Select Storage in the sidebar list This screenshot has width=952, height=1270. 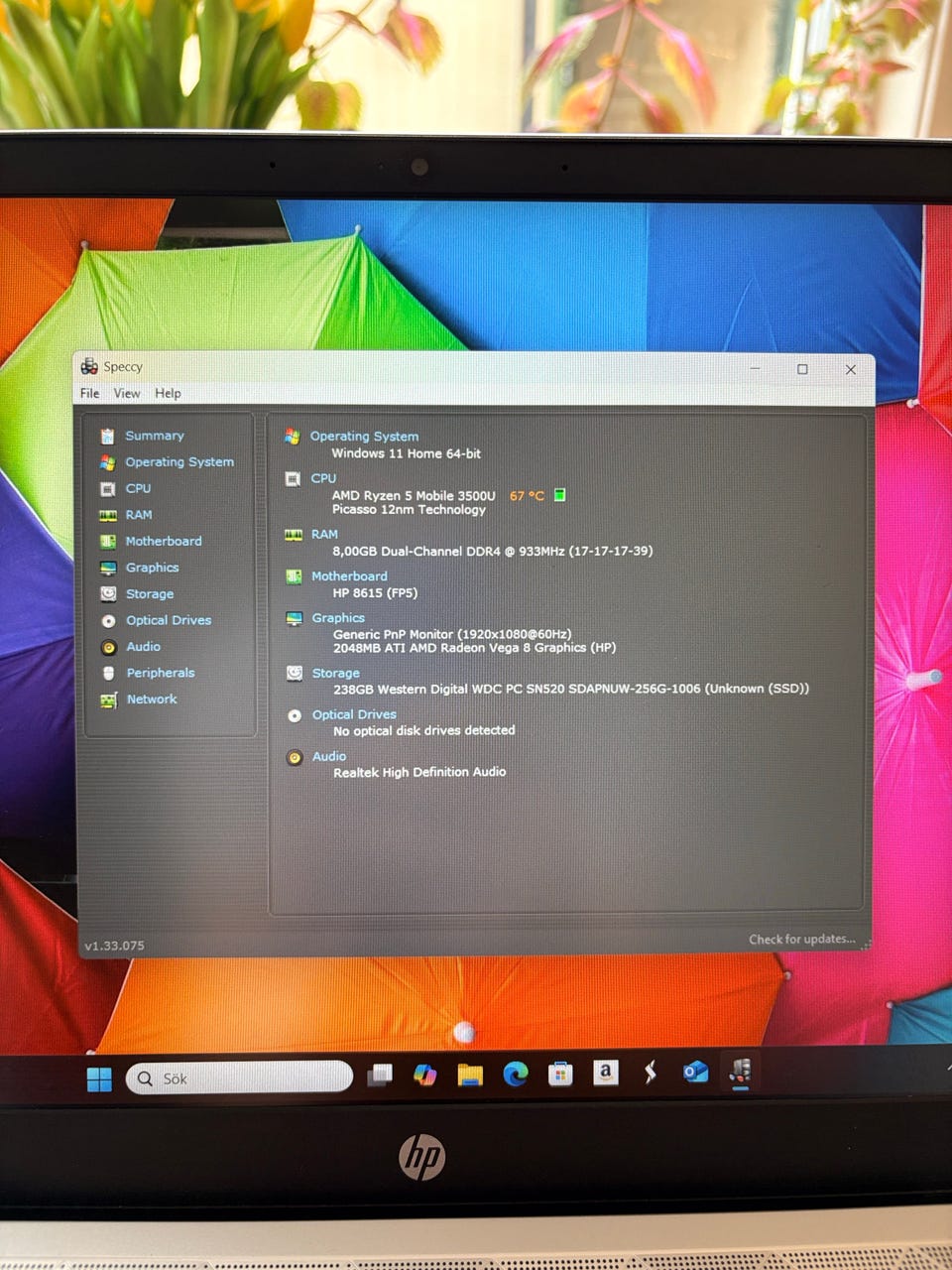pyautogui.click(x=150, y=593)
